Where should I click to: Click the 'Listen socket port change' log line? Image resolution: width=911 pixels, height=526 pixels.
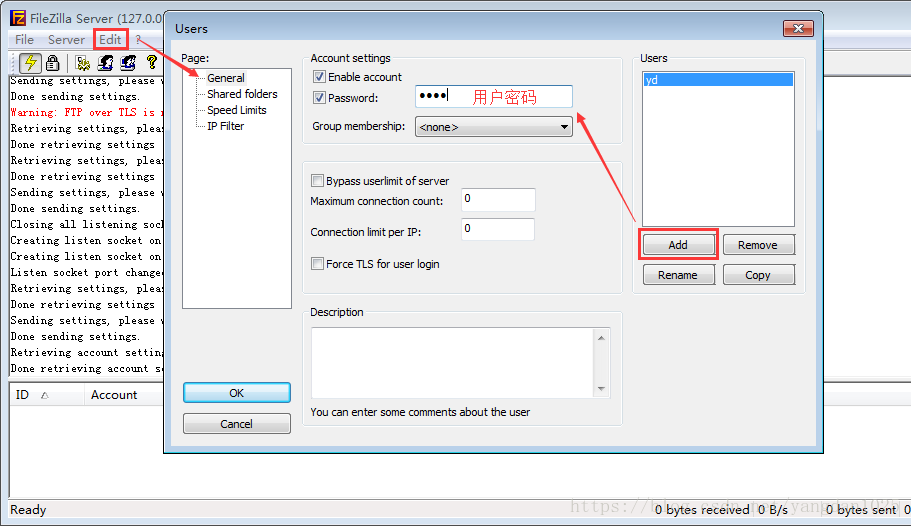pyautogui.click(x=87, y=272)
